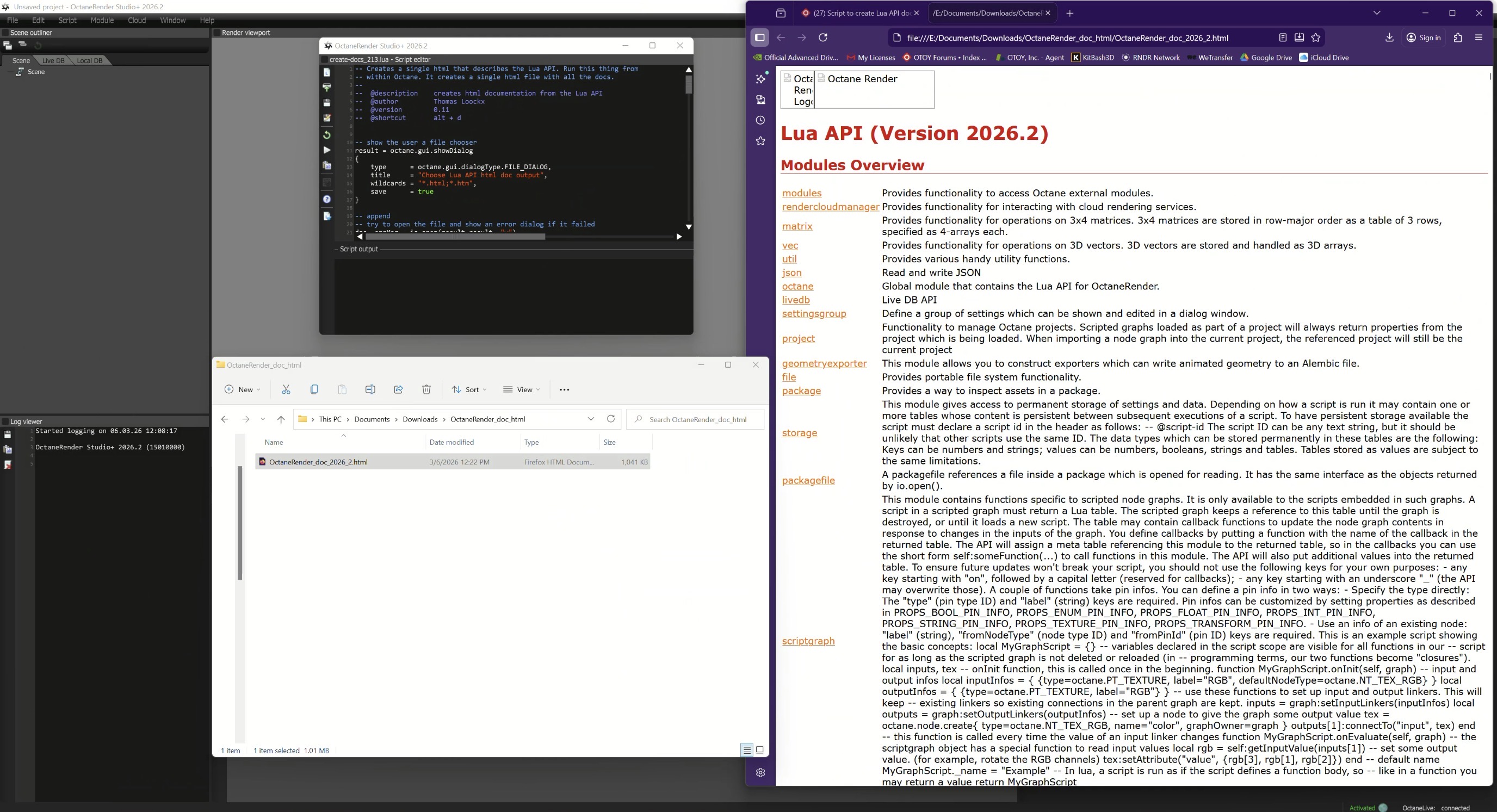Viewport: 1497px width, 812px height.
Task: Click the Firefox sidebar toggle icon
Action: point(759,38)
